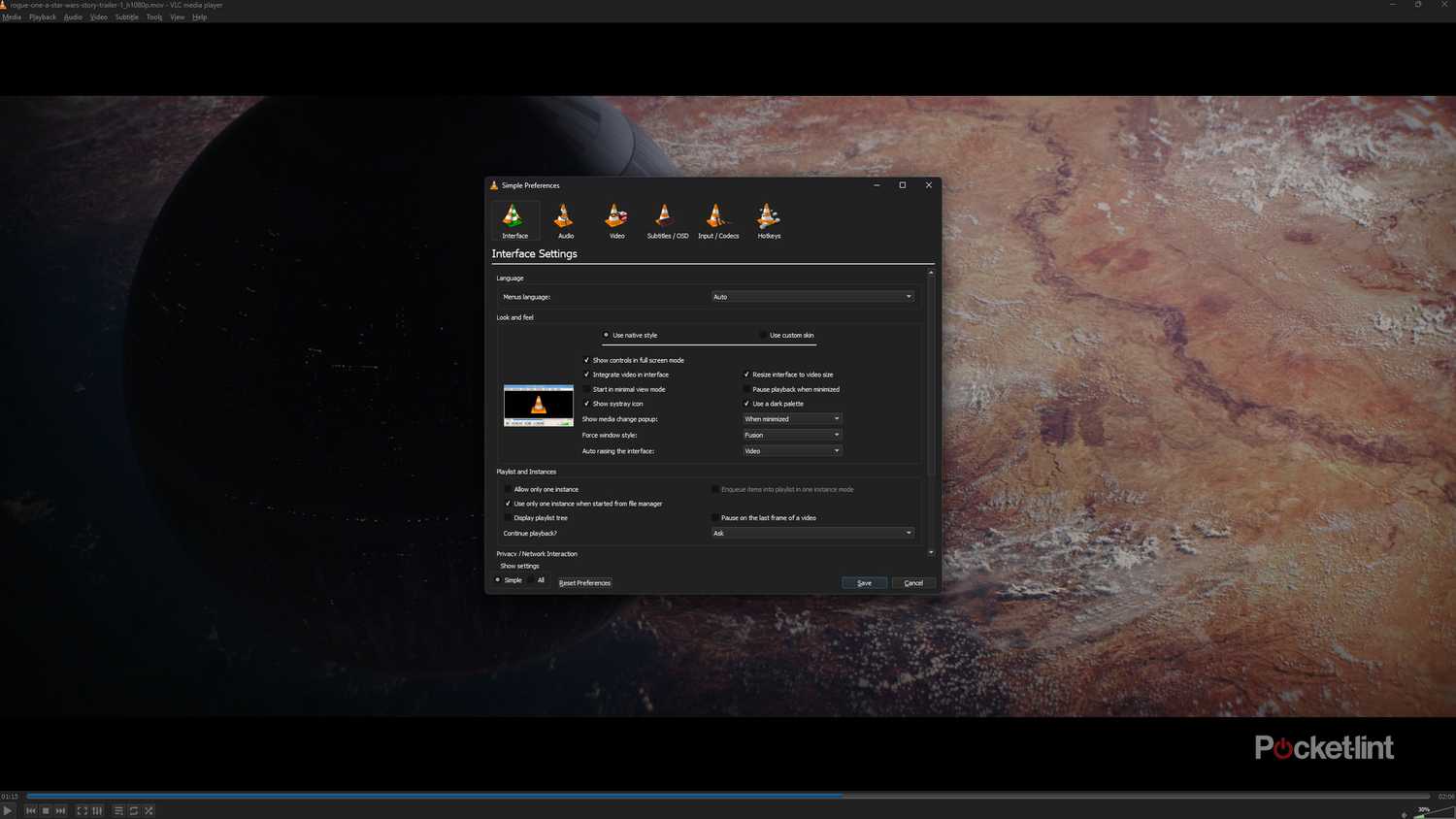Check Start in minimal view mode
This screenshot has height=819, width=1456.
click(587, 389)
